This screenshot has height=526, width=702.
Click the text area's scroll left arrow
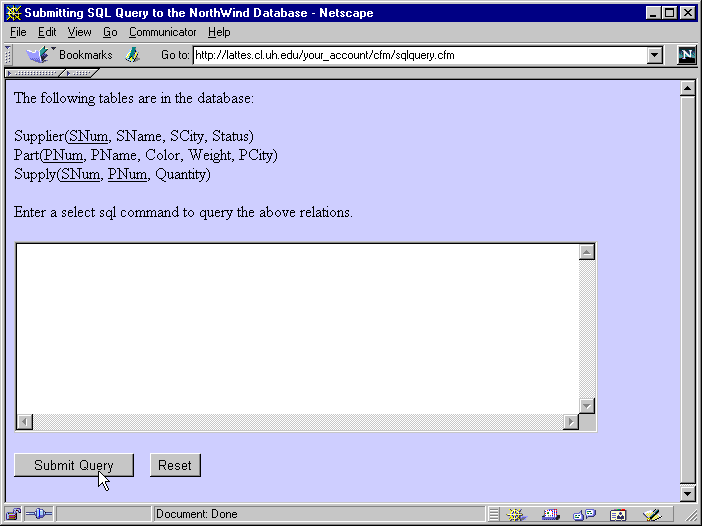point(25,422)
